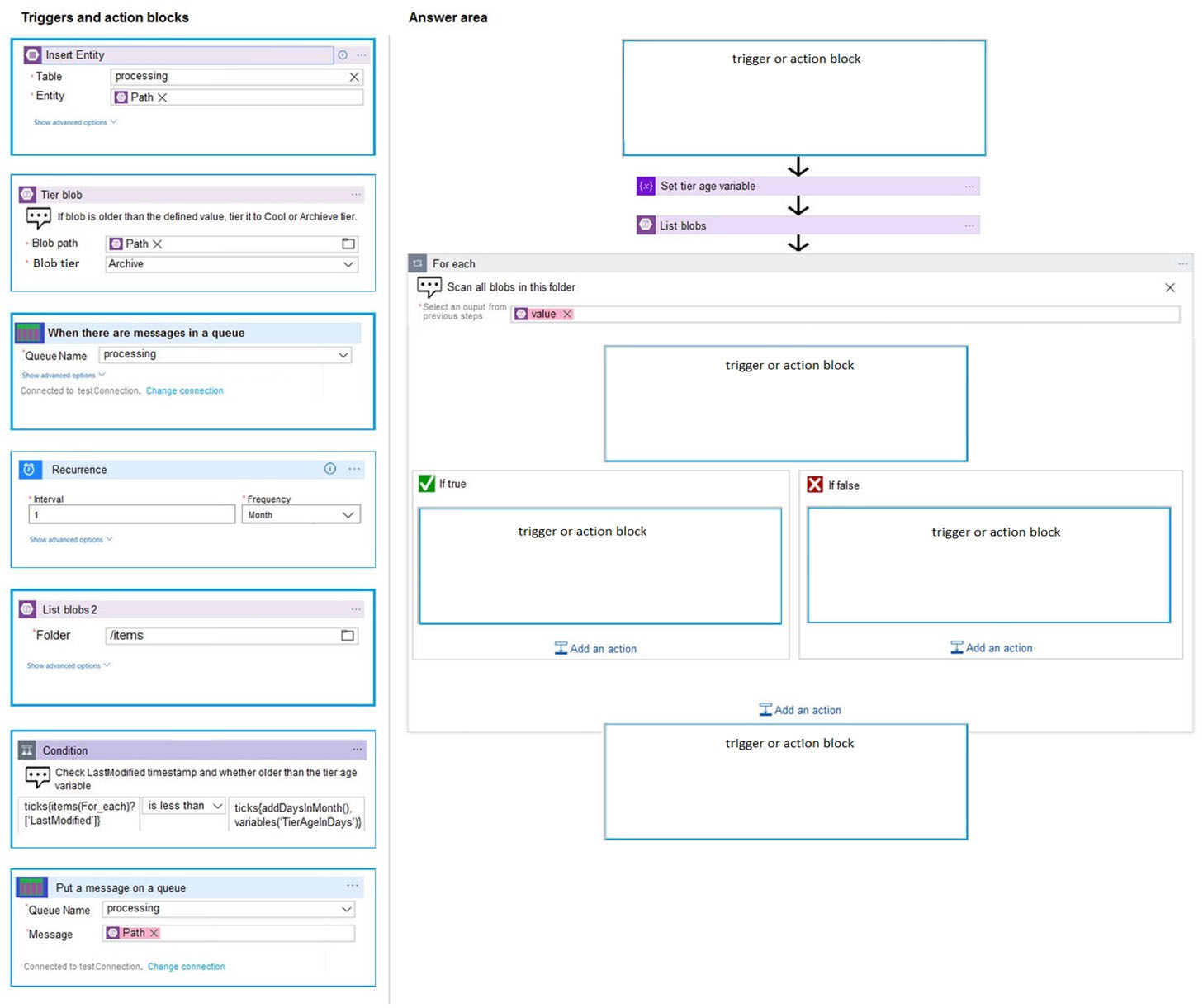Screen dimensions: 1203x1008
Task: Open ellipsis menu on Tier blob block
Action: [356, 195]
